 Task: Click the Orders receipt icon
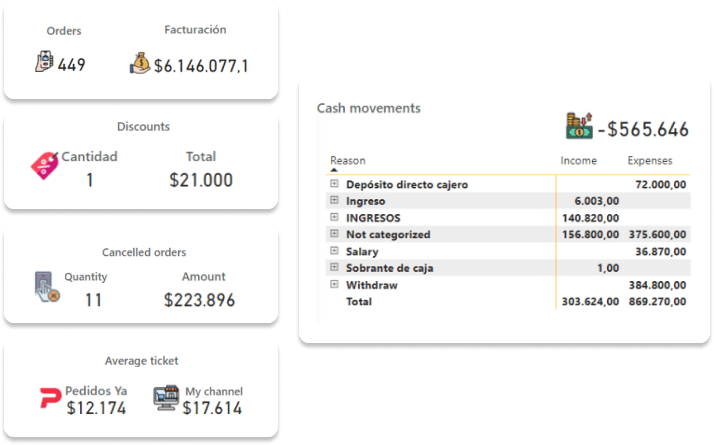44,63
